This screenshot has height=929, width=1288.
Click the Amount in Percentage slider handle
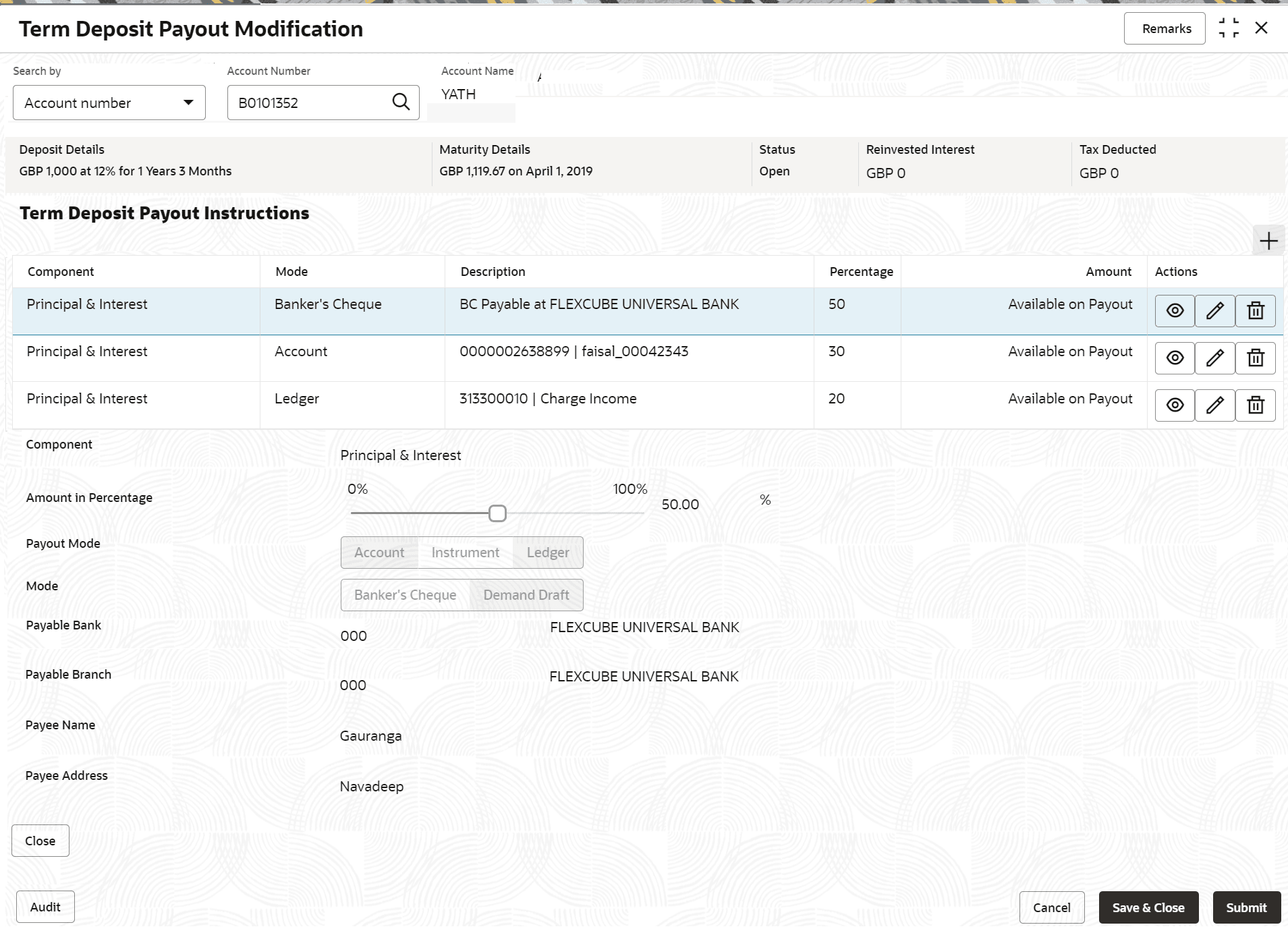(497, 513)
